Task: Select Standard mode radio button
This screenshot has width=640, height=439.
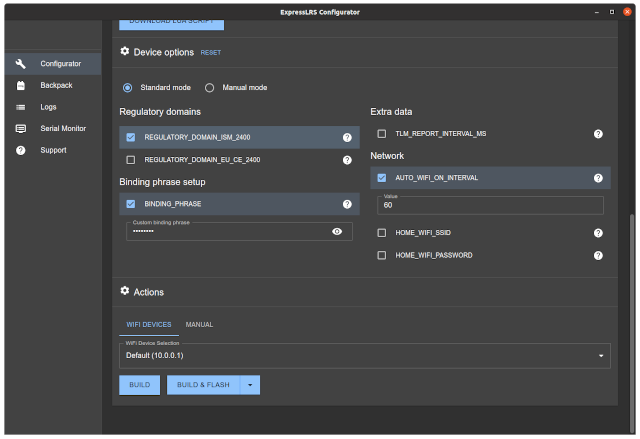Action: [128, 88]
